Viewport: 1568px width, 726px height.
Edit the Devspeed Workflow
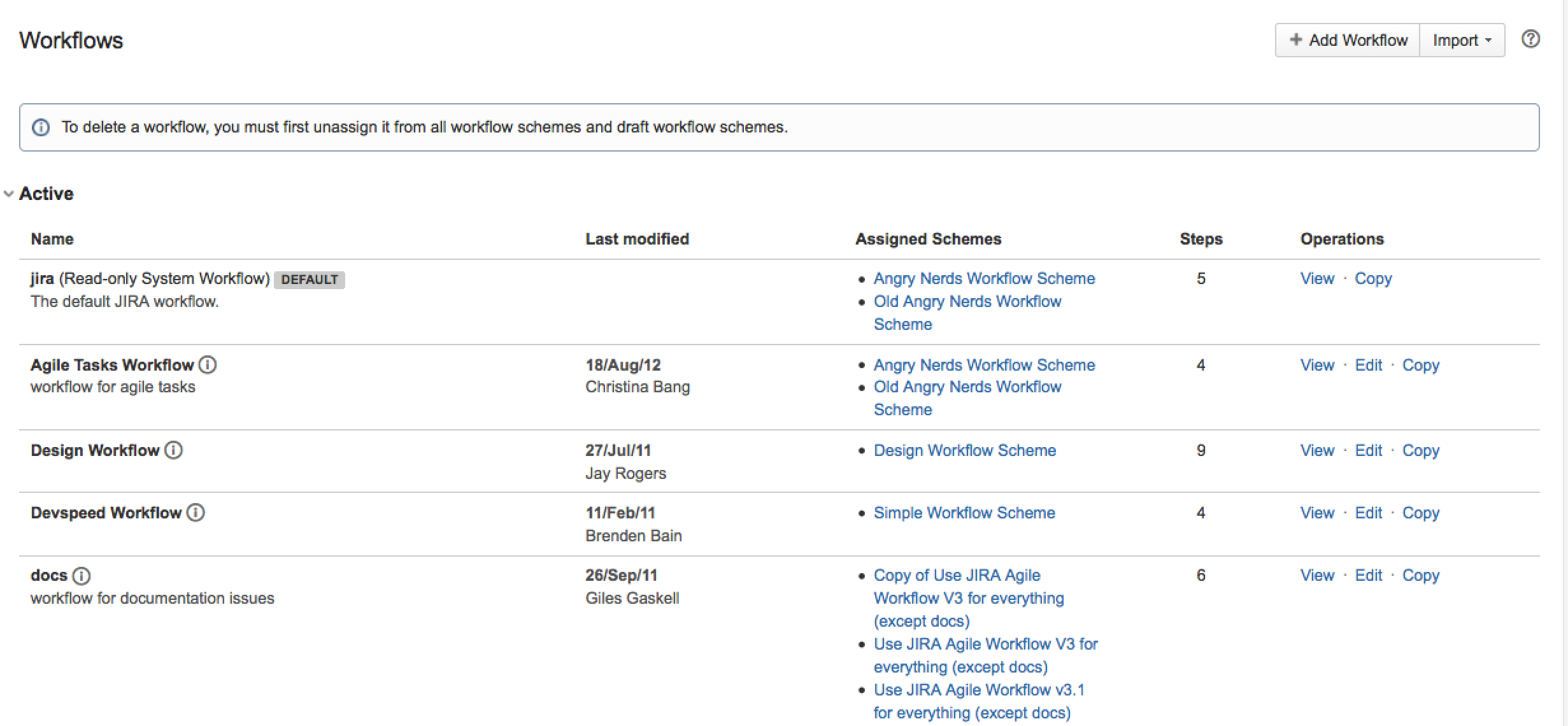coord(1368,513)
